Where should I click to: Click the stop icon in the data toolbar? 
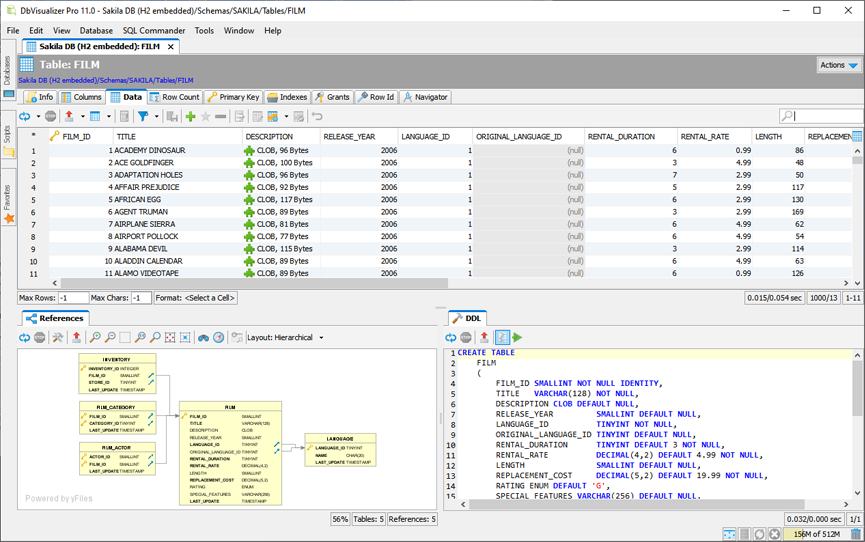point(50,116)
